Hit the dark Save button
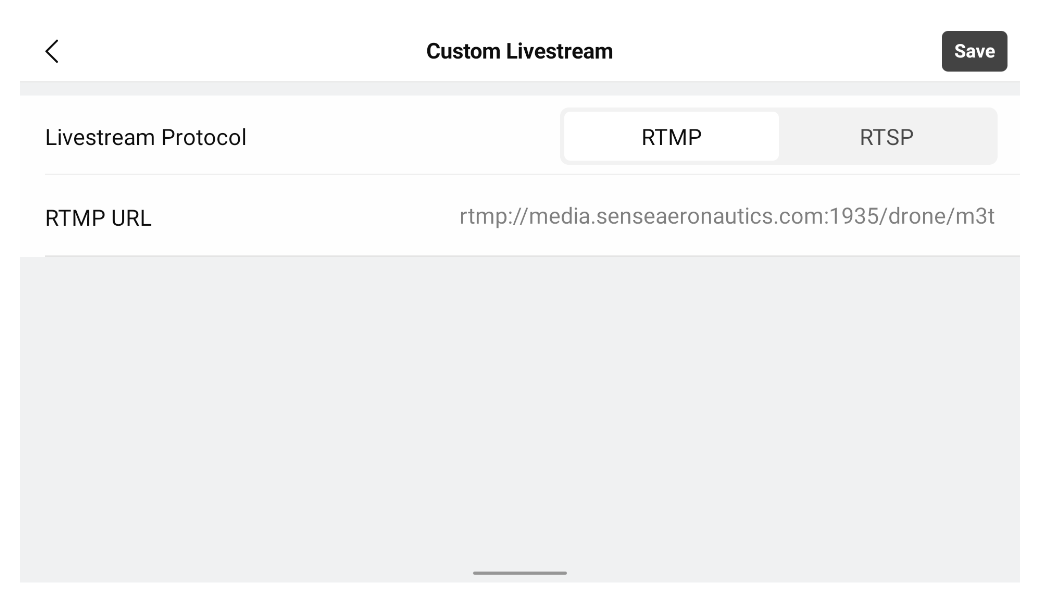Viewport: 1040px width, 602px height. (x=974, y=52)
